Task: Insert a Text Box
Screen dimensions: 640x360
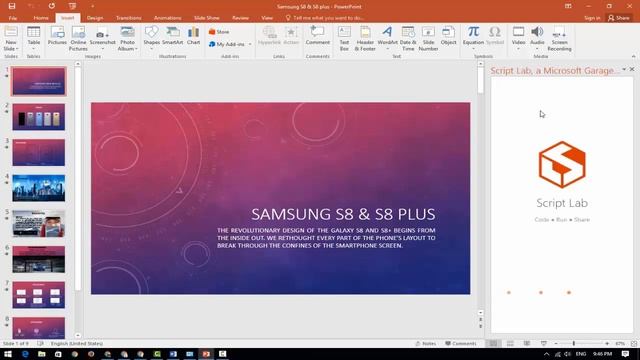Action: pos(344,38)
